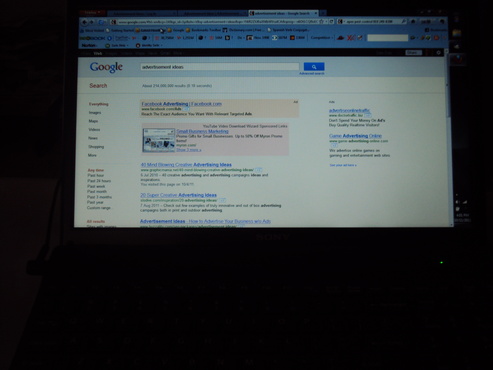Select the News filter in sidebar
The width and height of the screenshot is (493, 370).
coord(93,138)
